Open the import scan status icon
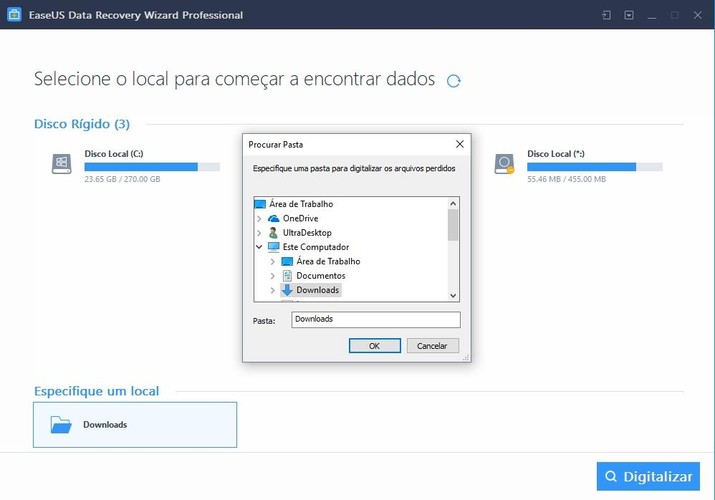715x500 pixels. 606,15
